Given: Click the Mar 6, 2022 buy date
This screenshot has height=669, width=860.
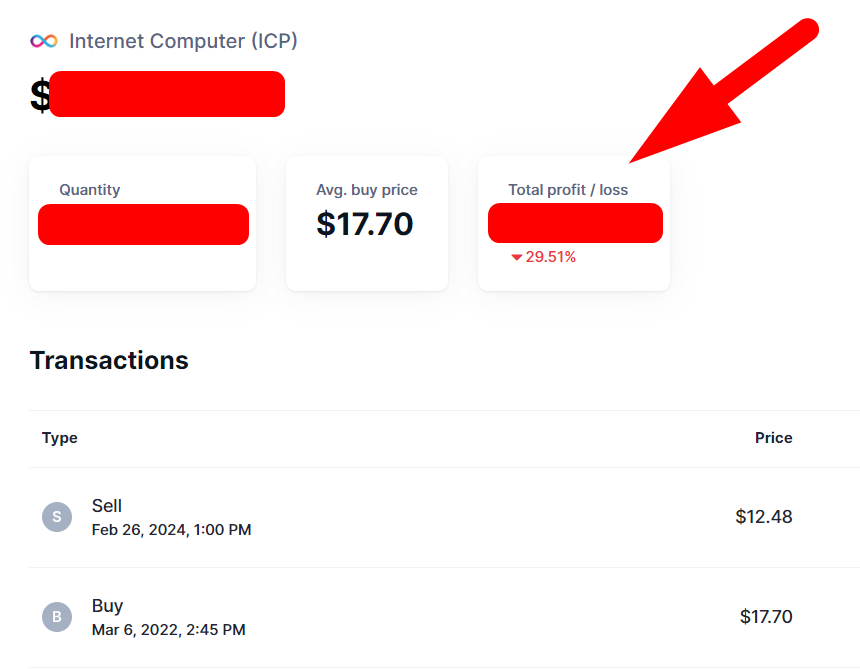Looking at the screenshot, I should pos(168,630).
